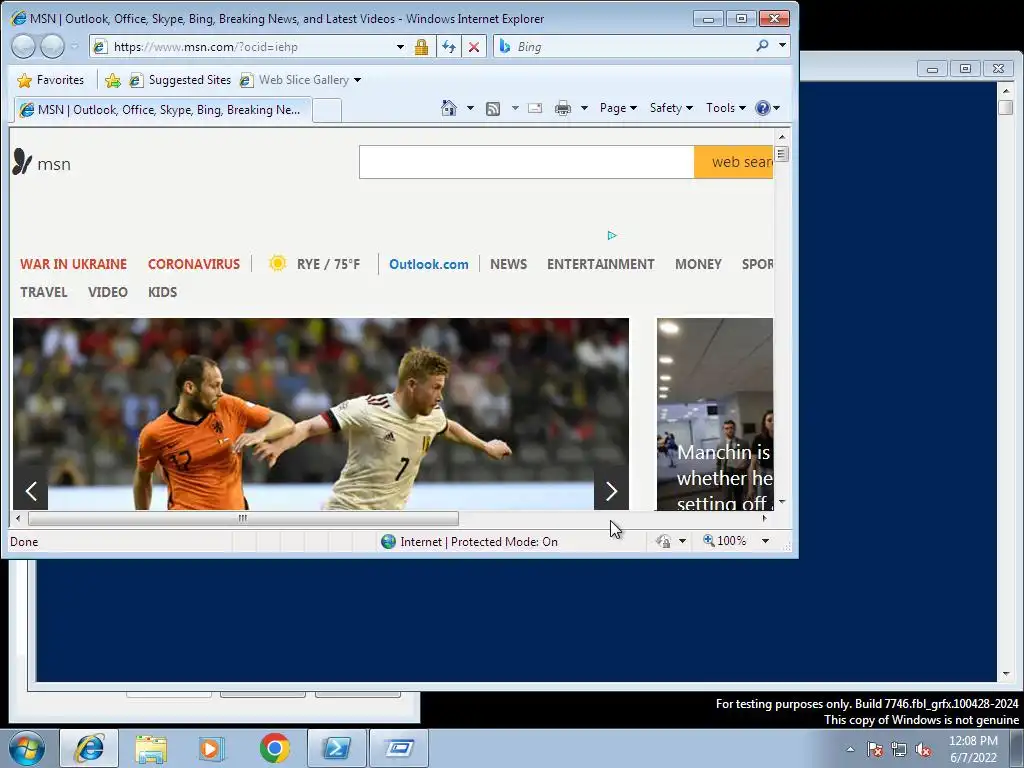Show hidden tray icons arrow
Image resolution: width=1024 pixels, height=768 pixels.
coord(850,749)
